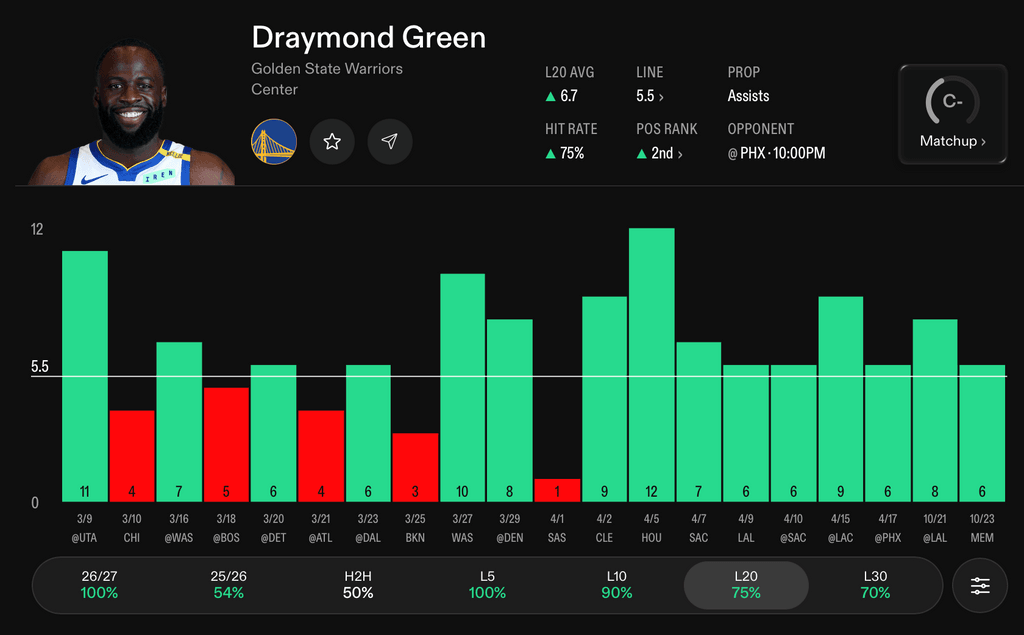Click the Draymond Green name heading
Screen dimensions: 1024x635
(x=369, y=38)
